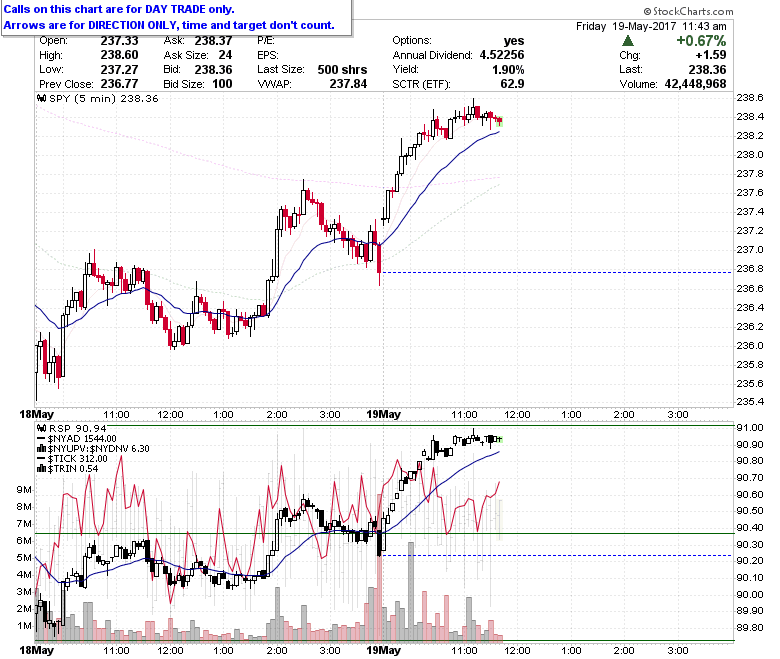Select the $TICK 312.00 legend entry
This screenshot has width=780, height=659.
(78, 459)
